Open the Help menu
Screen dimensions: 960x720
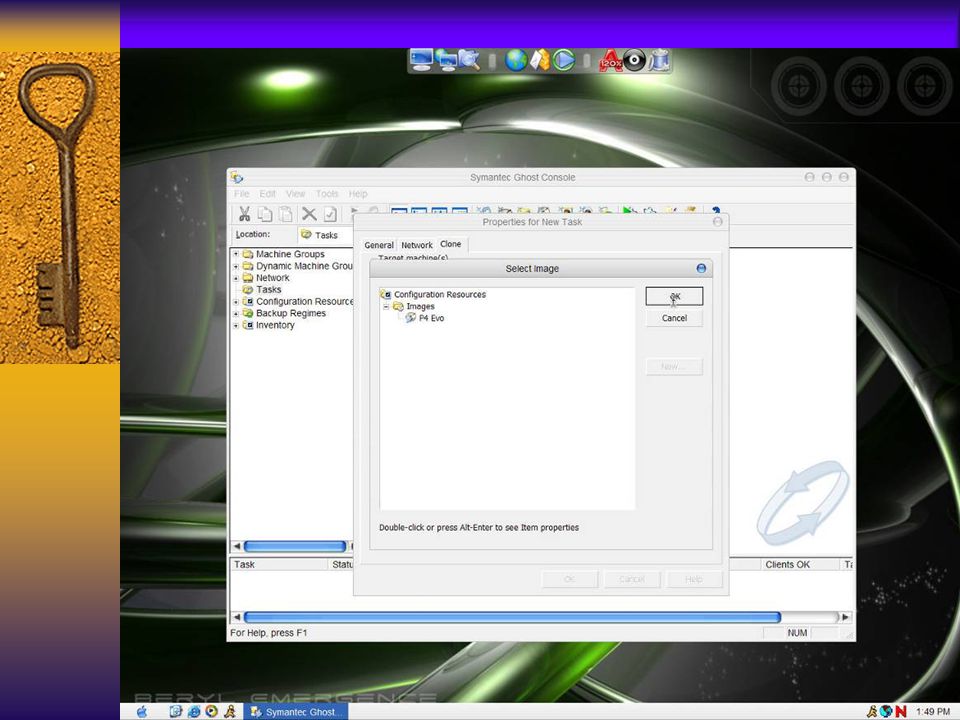point(358,193)
